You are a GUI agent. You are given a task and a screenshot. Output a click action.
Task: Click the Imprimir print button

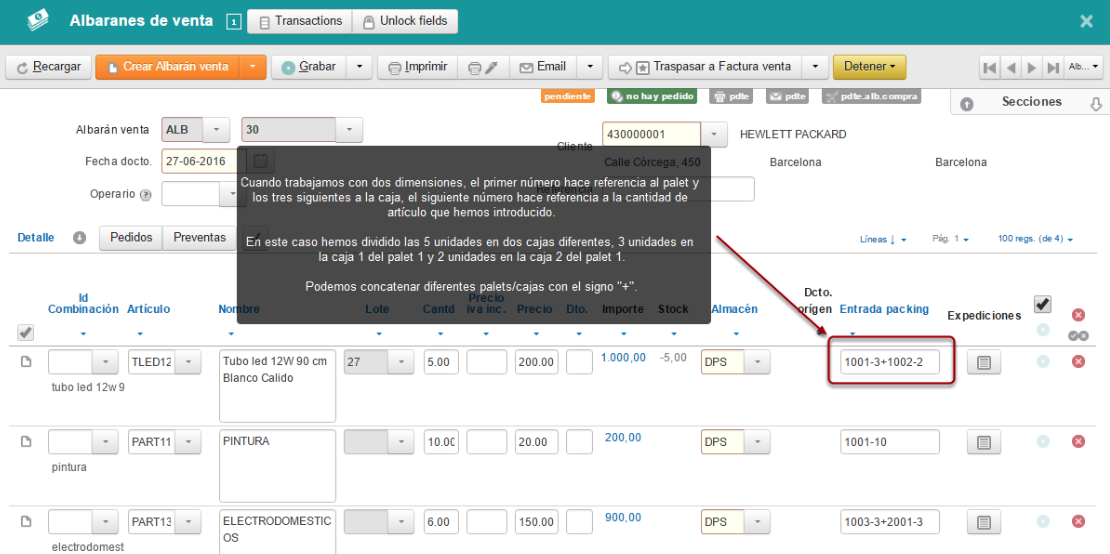pyautogui.click(x=417, y=67)
